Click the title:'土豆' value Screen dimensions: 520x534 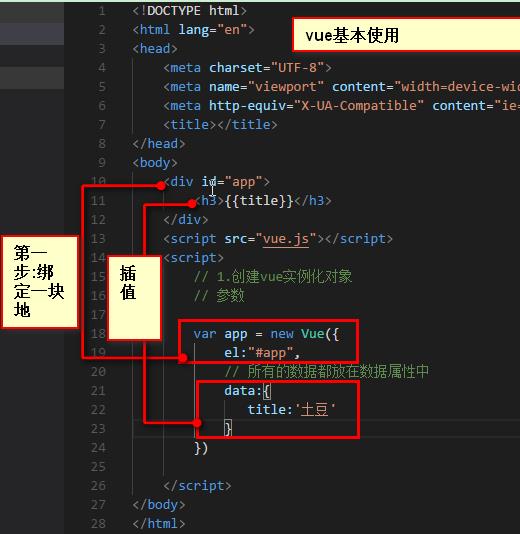(x=314, y=410)
